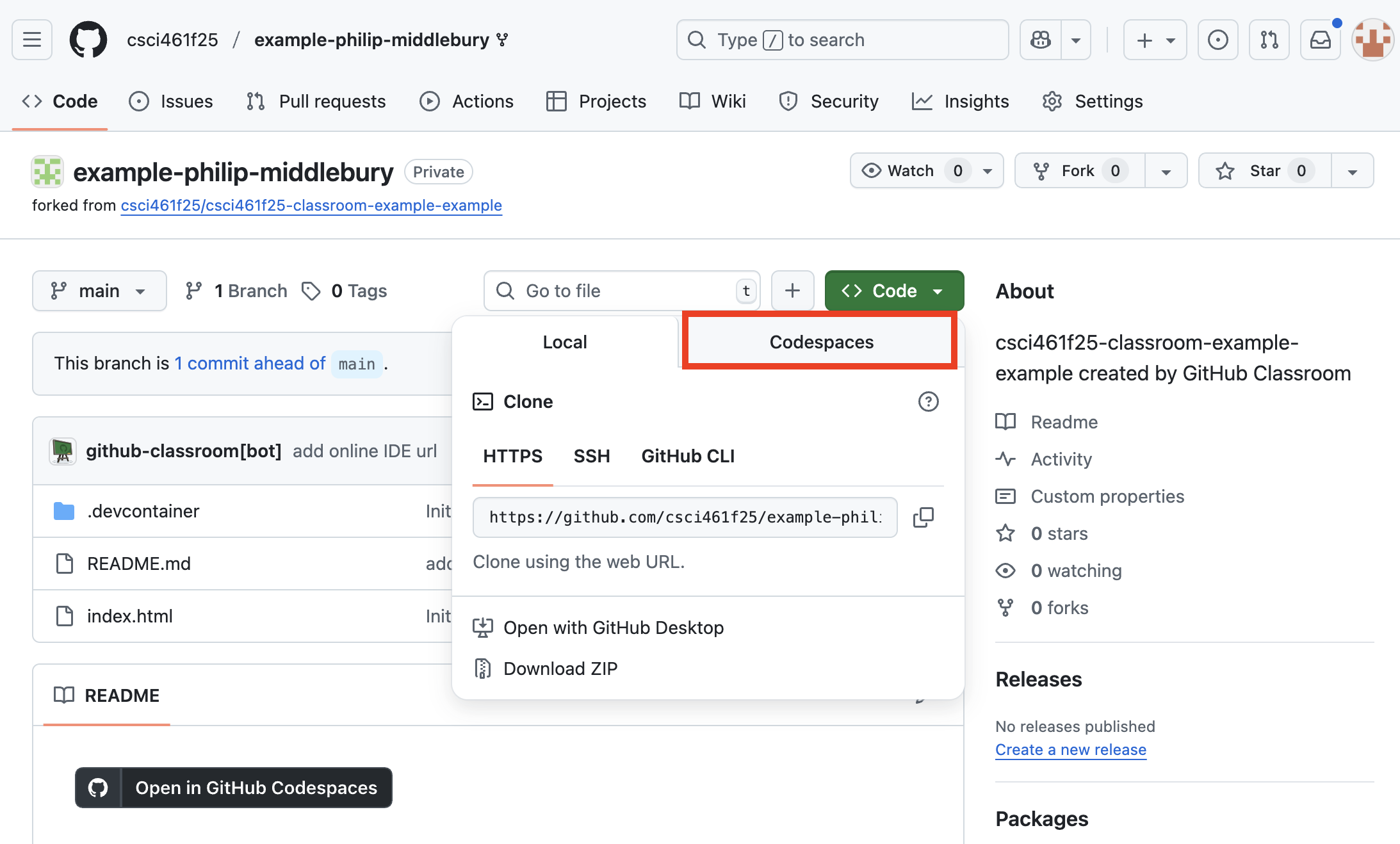View your issues icon in header
Viewport: 1400px width, 844px height.
pyautogui.click(x=1217, y=40)
